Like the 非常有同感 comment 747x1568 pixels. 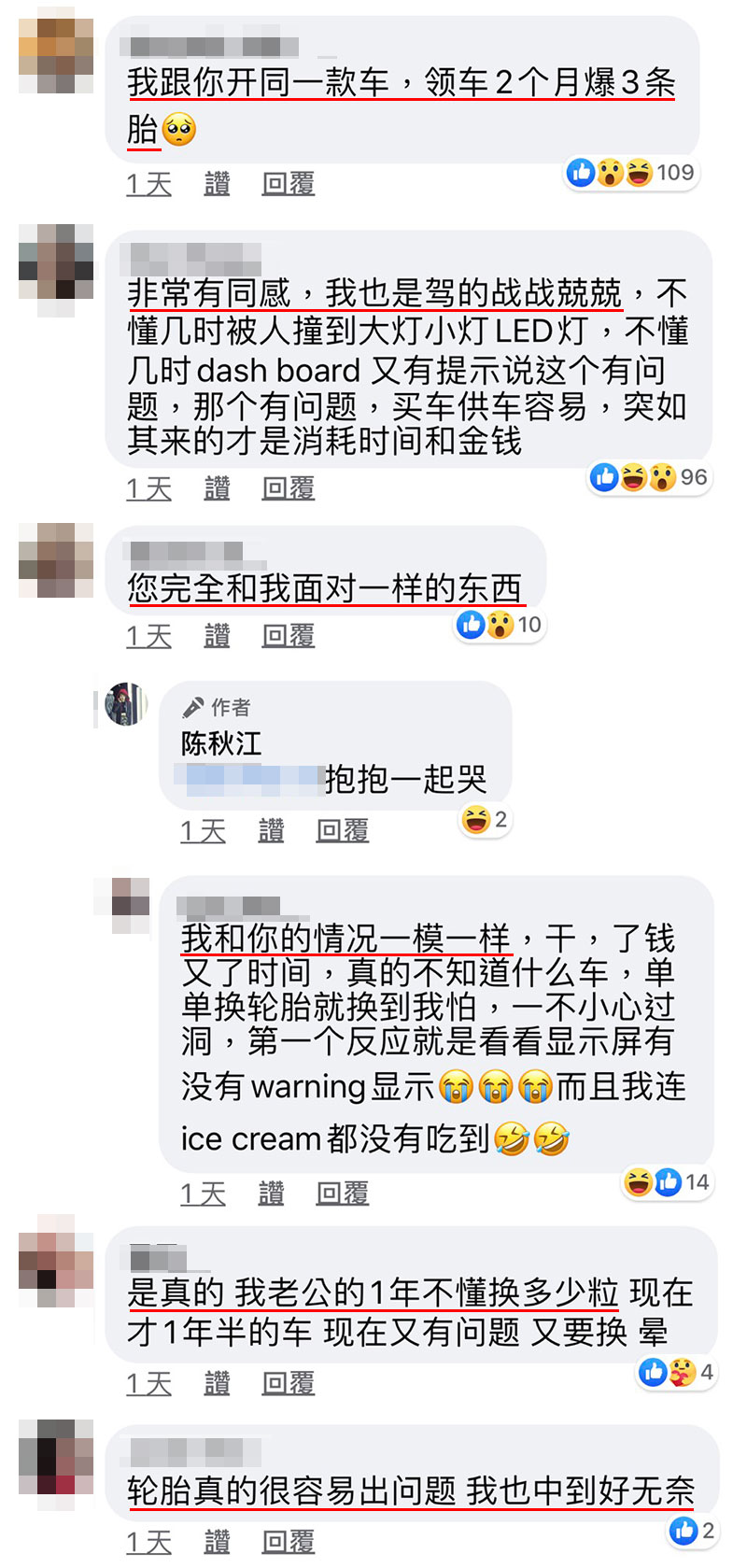tap(217, 487)
